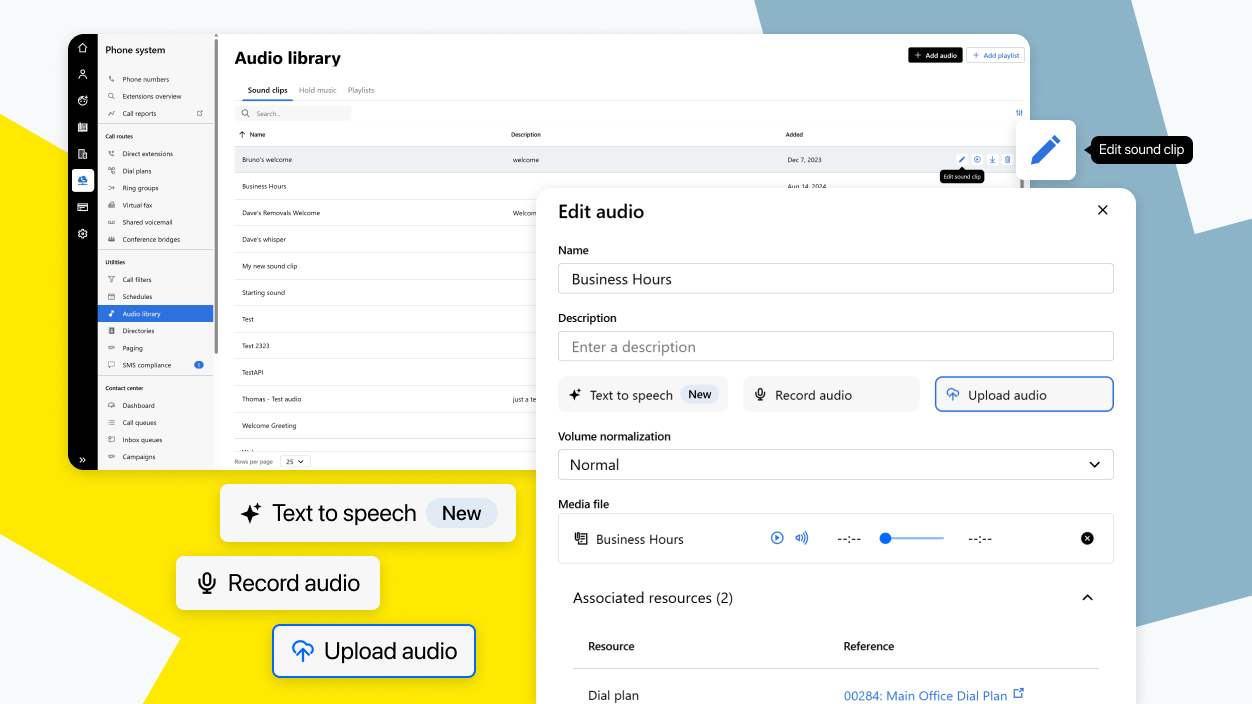Remove the Business Hours media file
The height and width of the screenshot is (704, 1252).
(1087, 538)
